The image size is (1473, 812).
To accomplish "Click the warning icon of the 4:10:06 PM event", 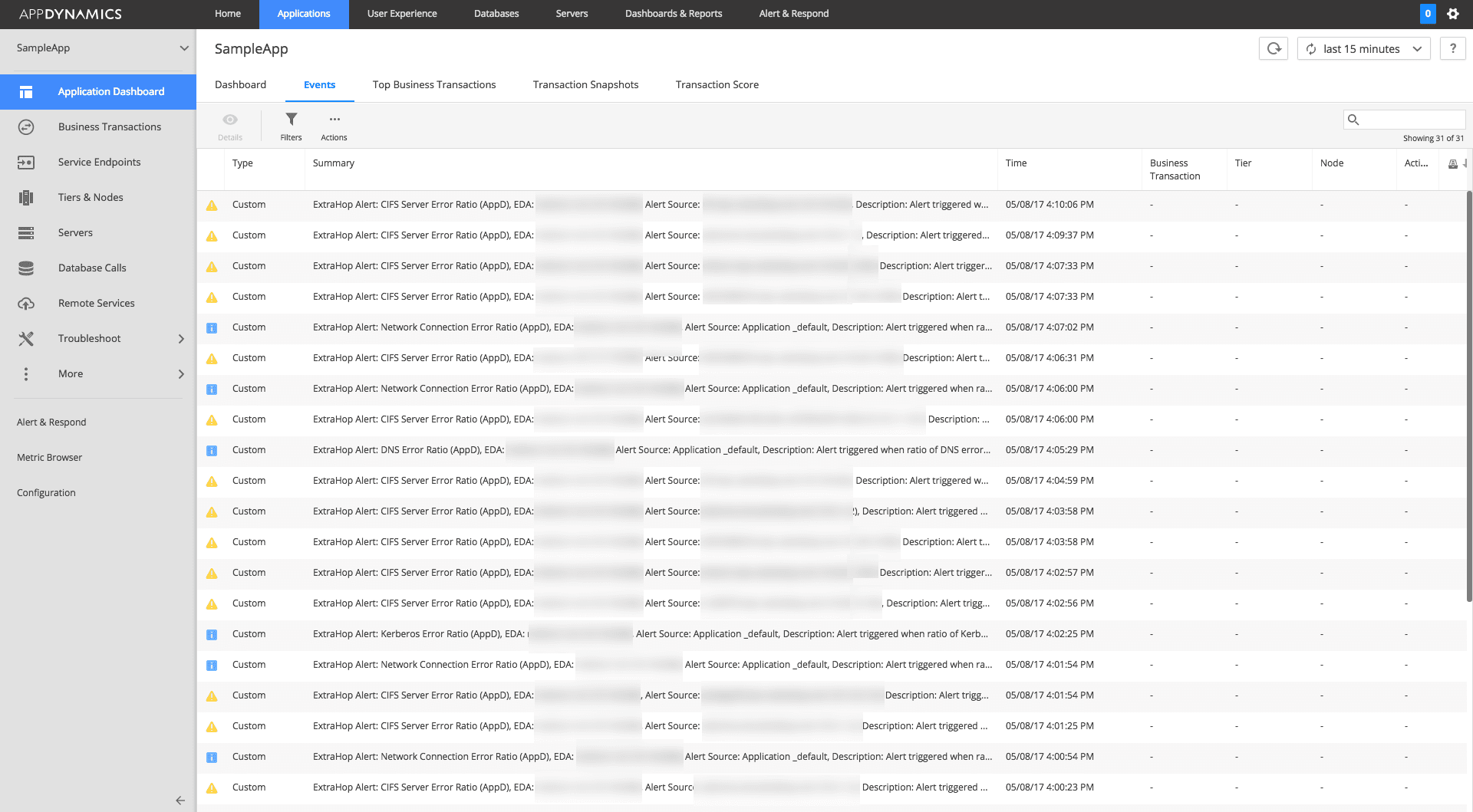I will [212, 205].
